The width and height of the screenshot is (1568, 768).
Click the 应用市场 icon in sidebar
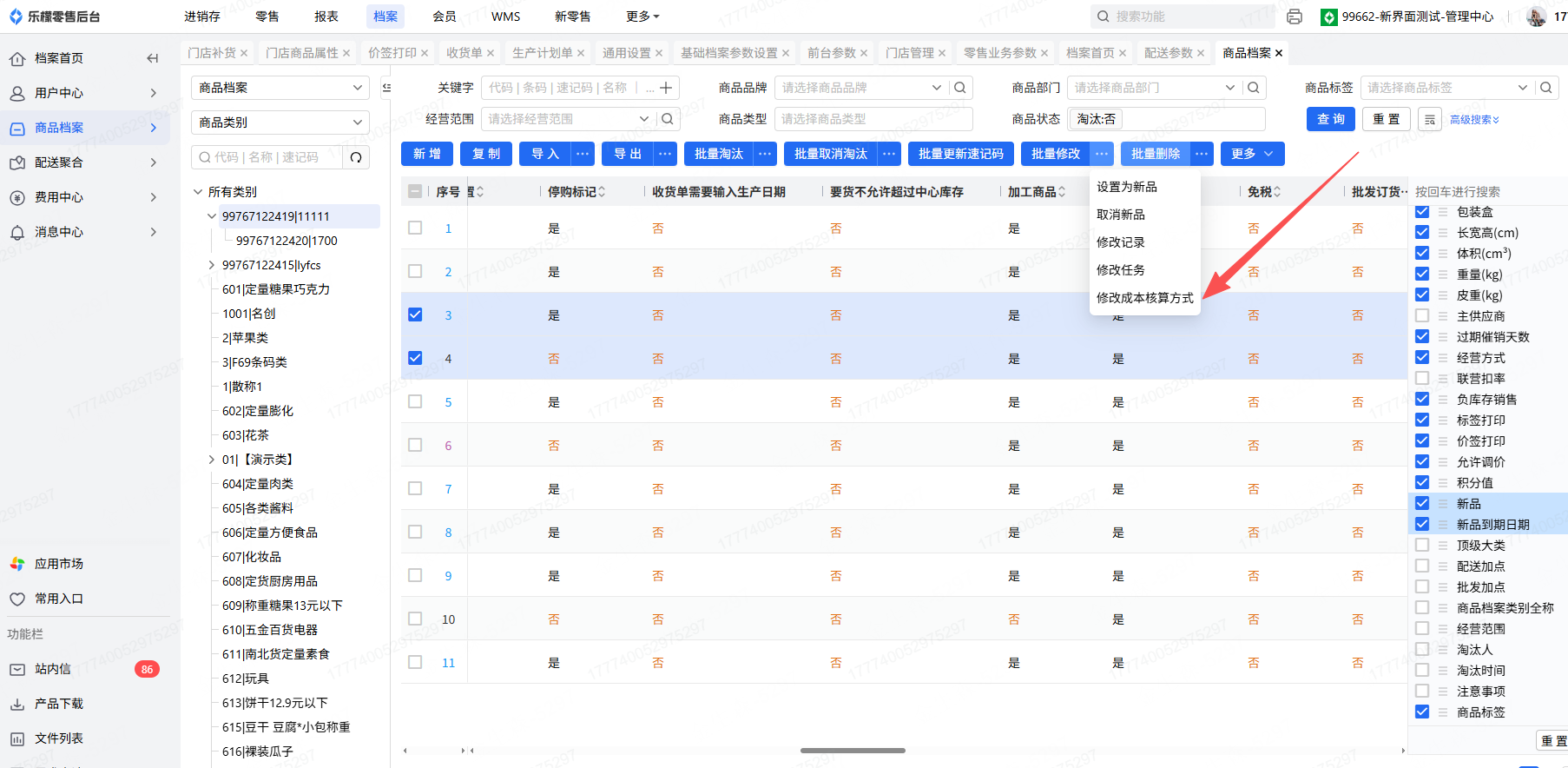pyautogui.click(x=17, y=564)
